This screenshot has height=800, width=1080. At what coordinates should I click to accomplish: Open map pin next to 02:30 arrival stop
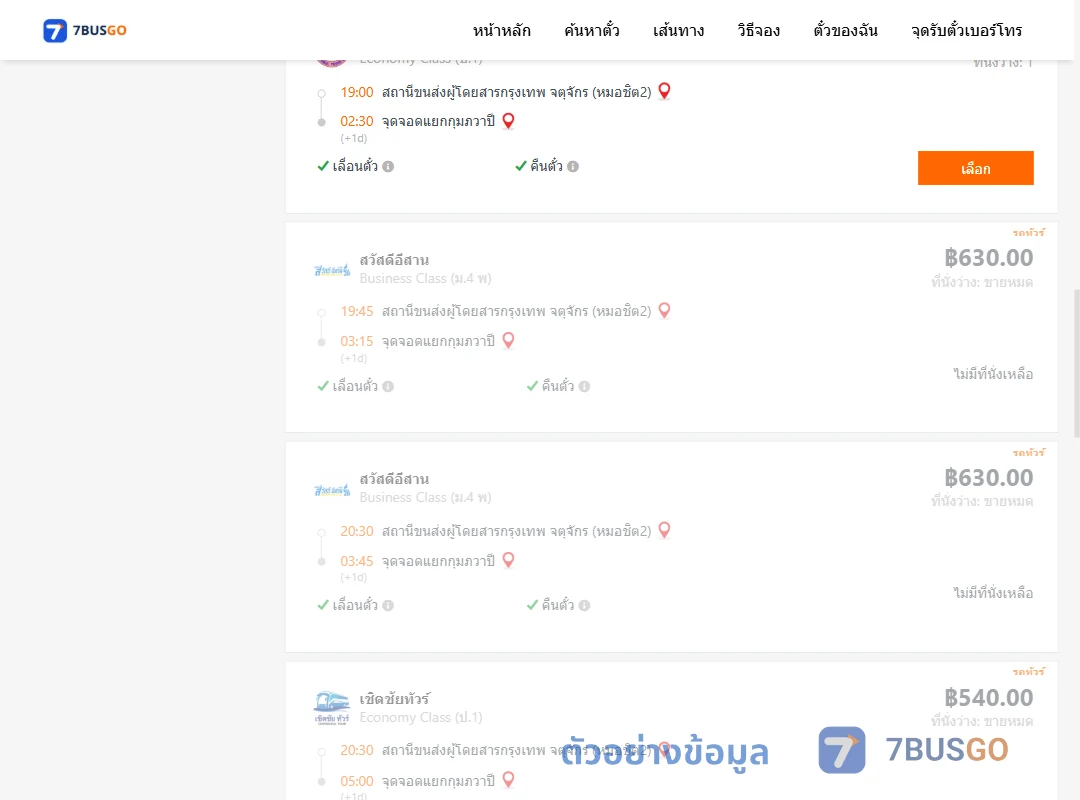click(x=508, y=121)
